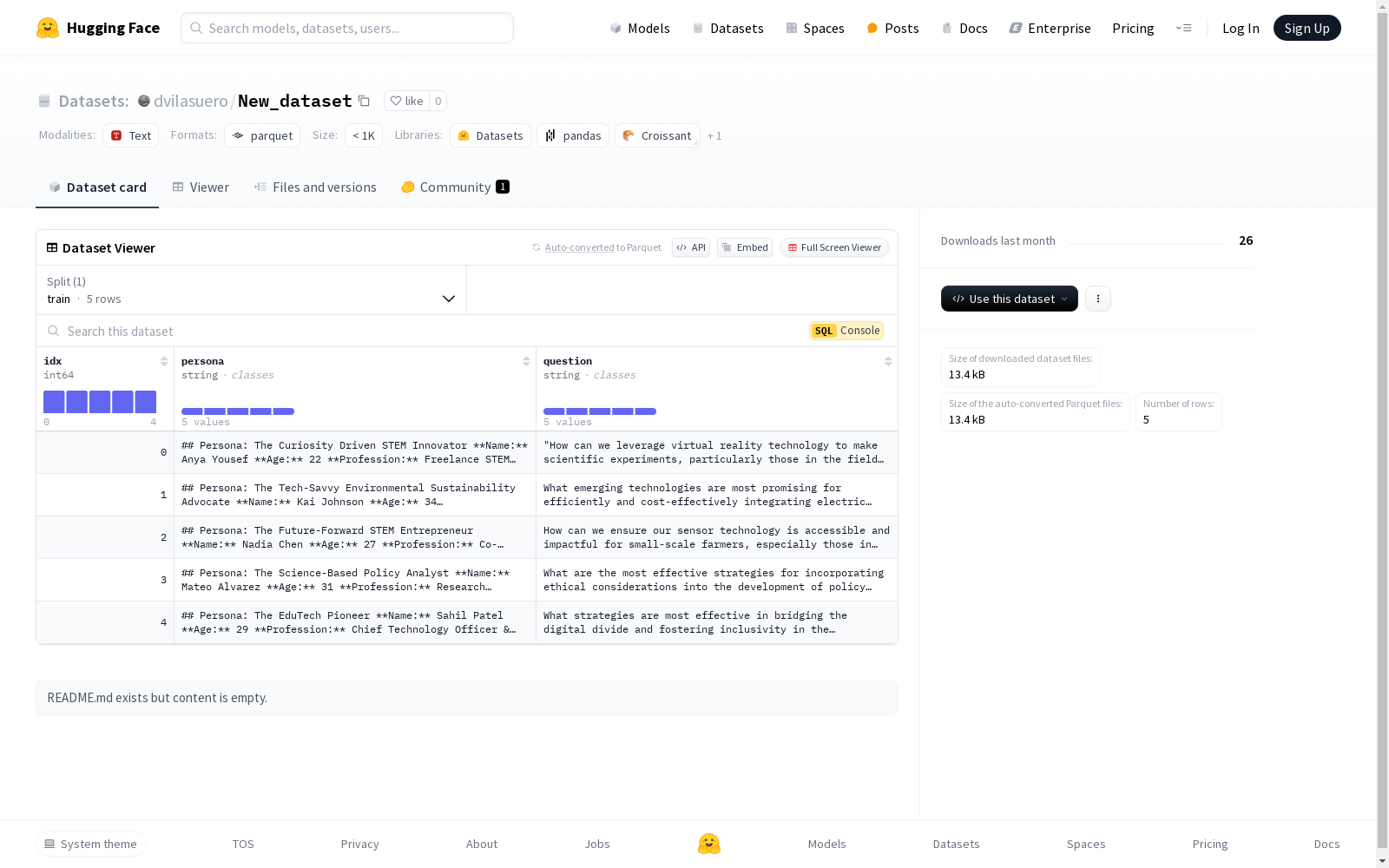Click the sensor technology question cell
Screen dimensions: 1389x868
[717, 537]
